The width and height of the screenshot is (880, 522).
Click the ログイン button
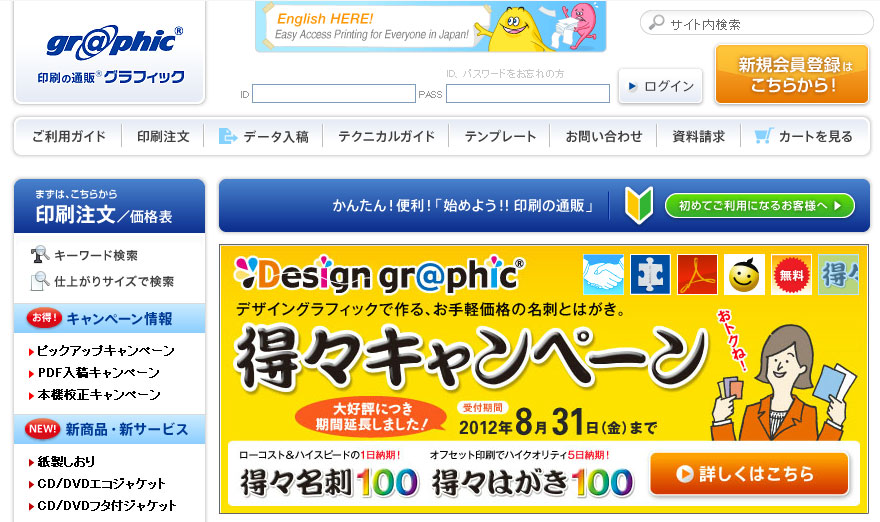(x=661, y=86)
